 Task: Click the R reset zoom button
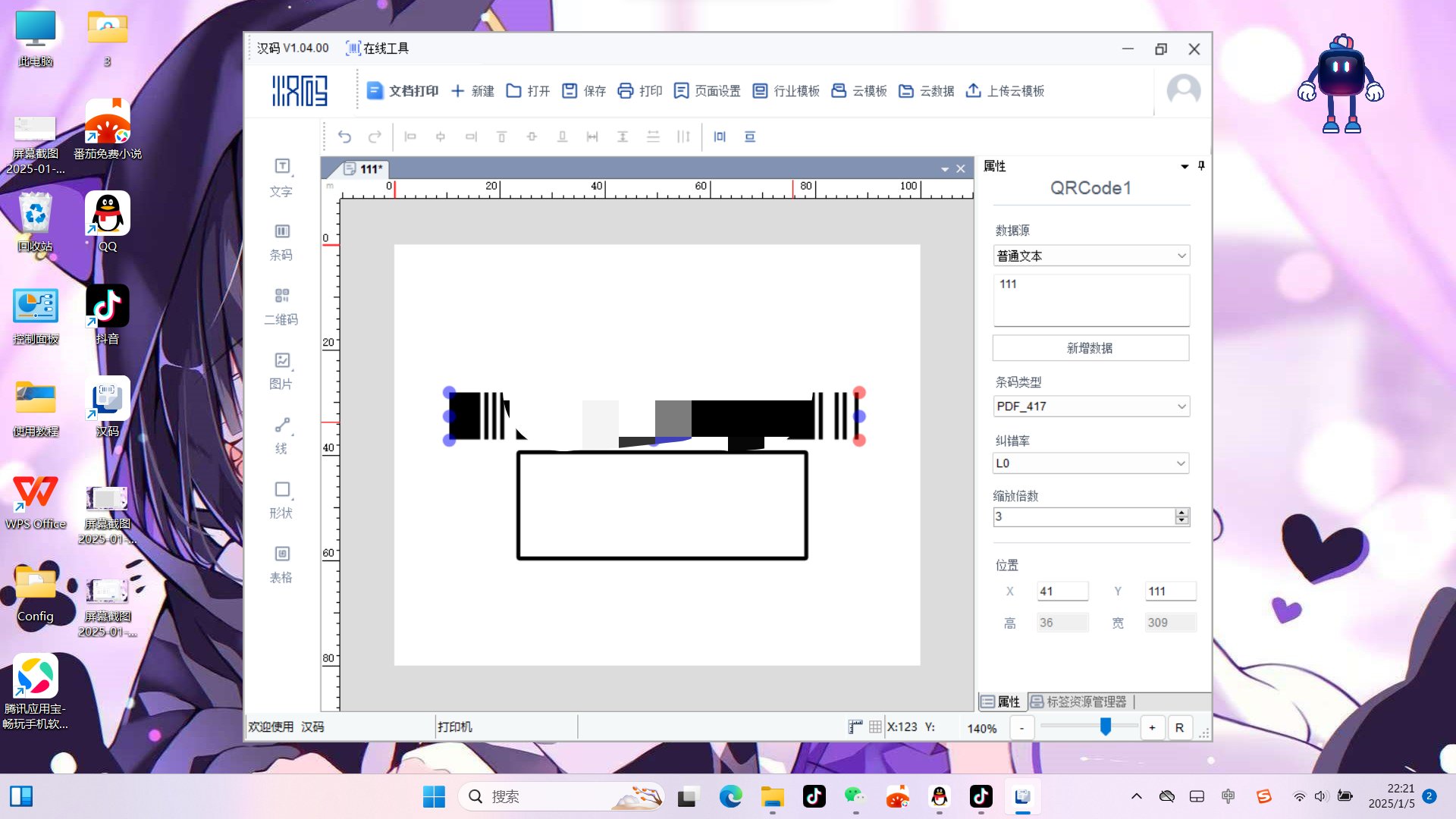pos(1179,728)
